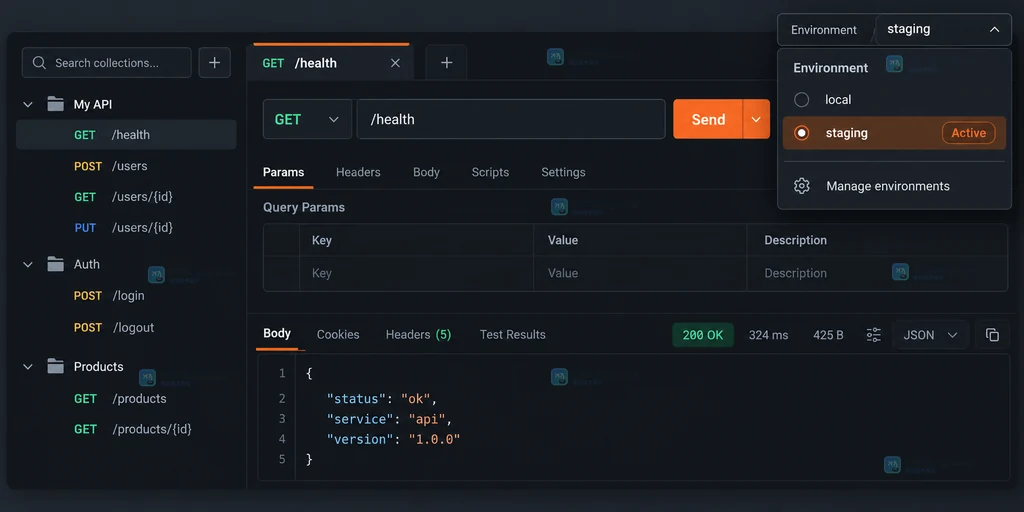Open POST /users request
Viewport: 1024px width, 512px height.
(126, 166)
